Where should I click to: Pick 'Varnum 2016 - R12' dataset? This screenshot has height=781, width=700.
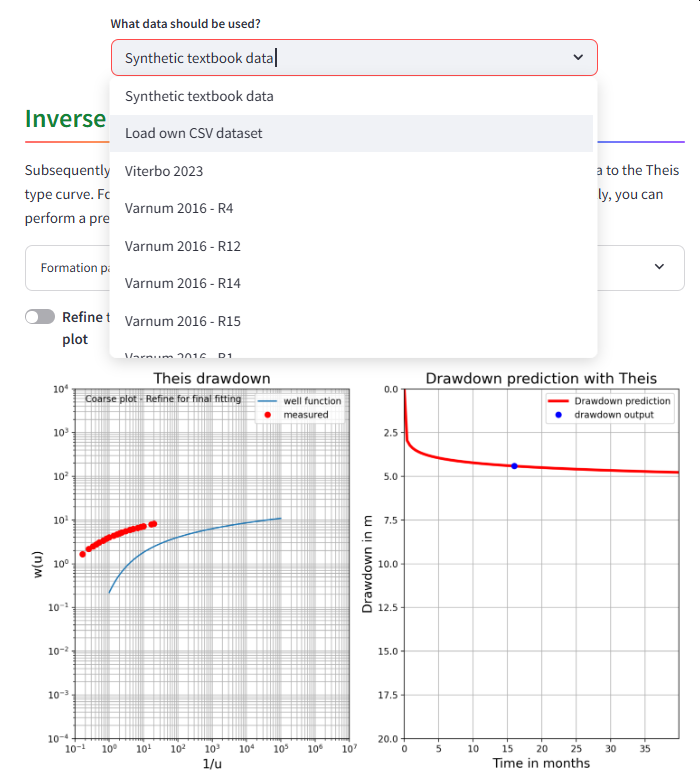pyautogui.click(x=351, y=246)
